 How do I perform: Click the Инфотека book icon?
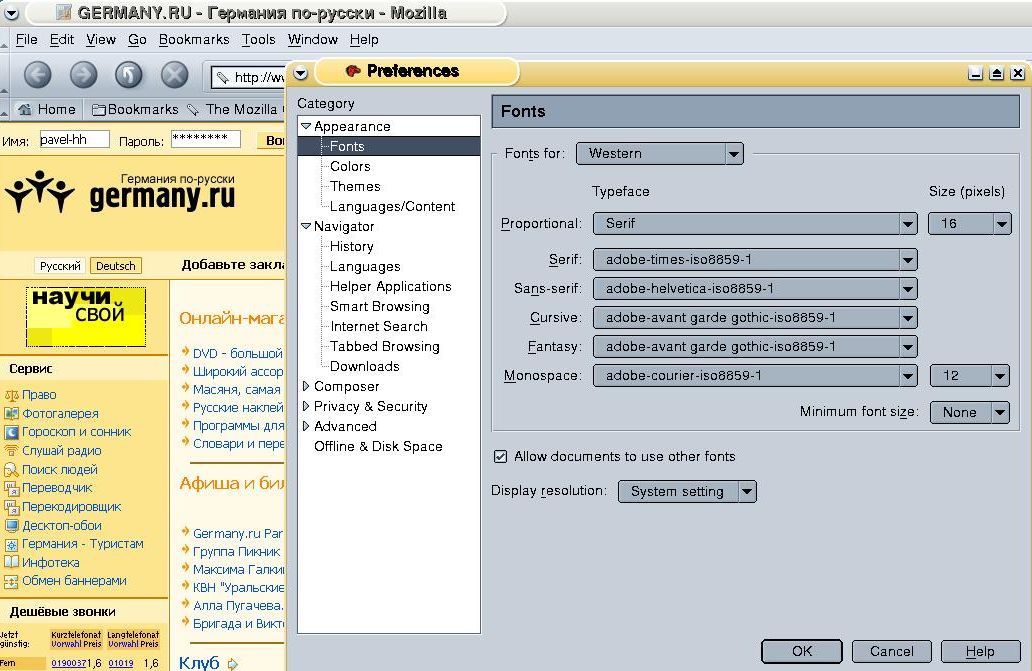tap(11, 562)
